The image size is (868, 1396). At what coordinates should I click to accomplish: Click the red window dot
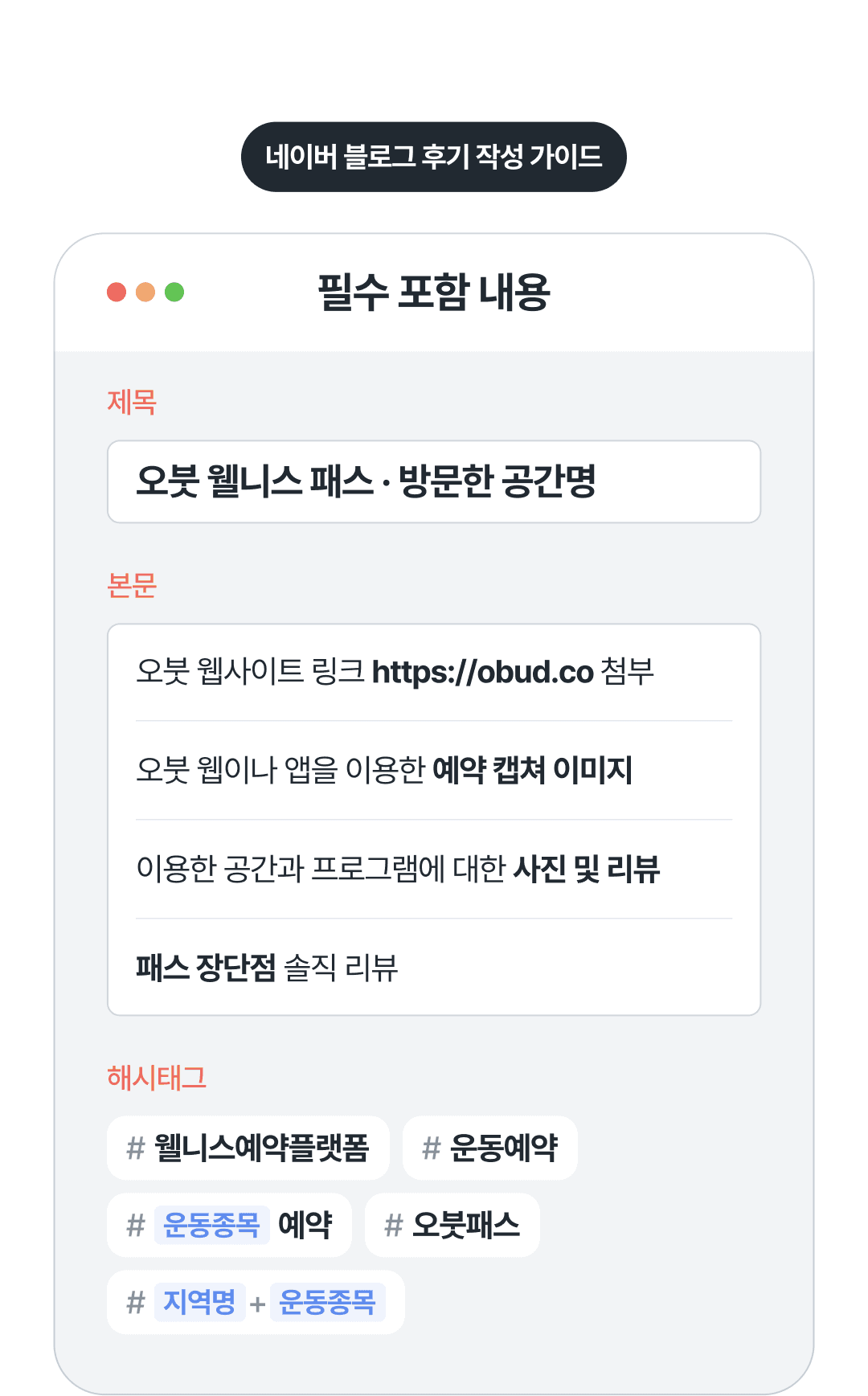pyautogui.click(x=117, y=292)
